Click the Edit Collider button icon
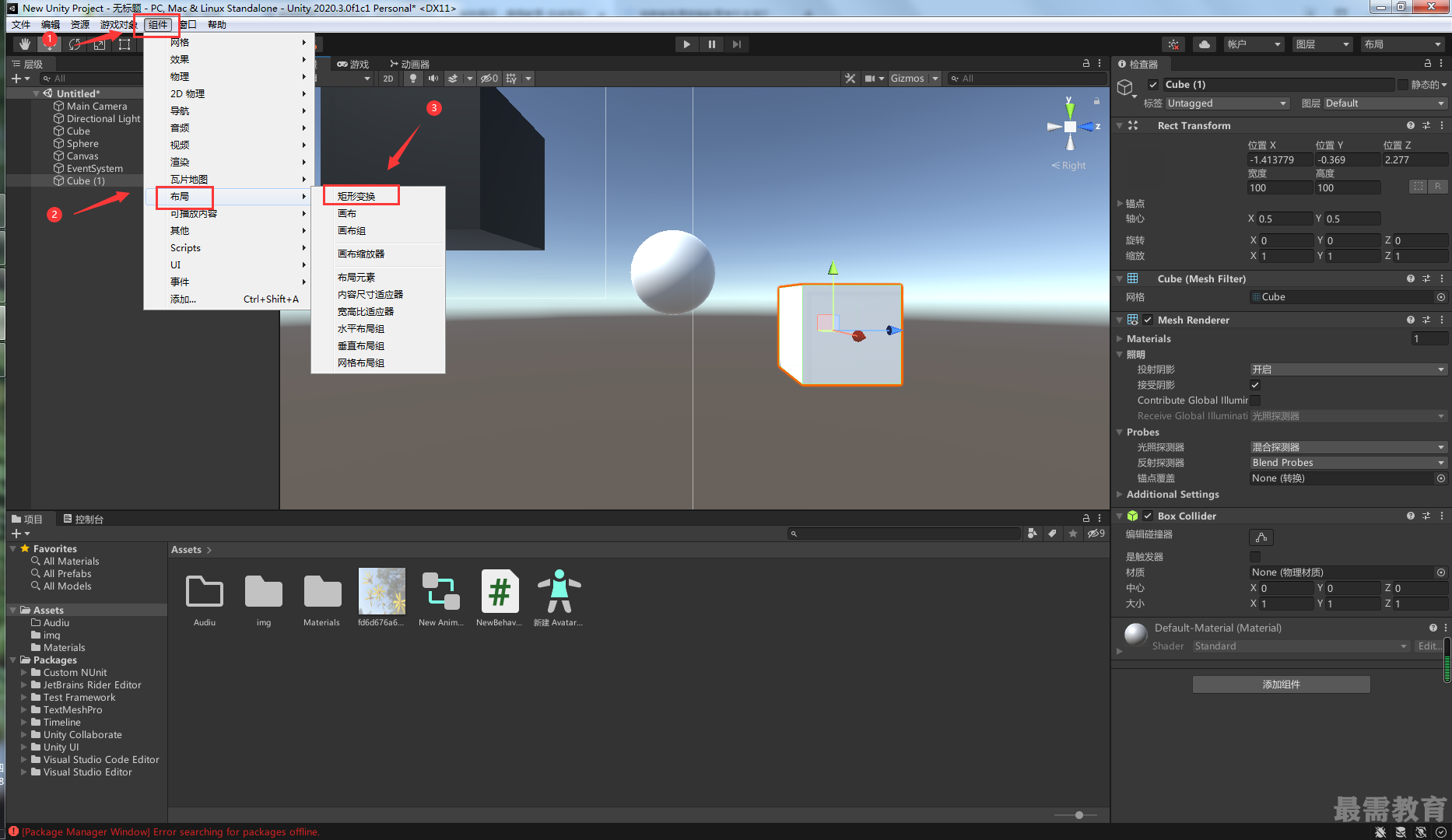 [x=1261, y=537]
